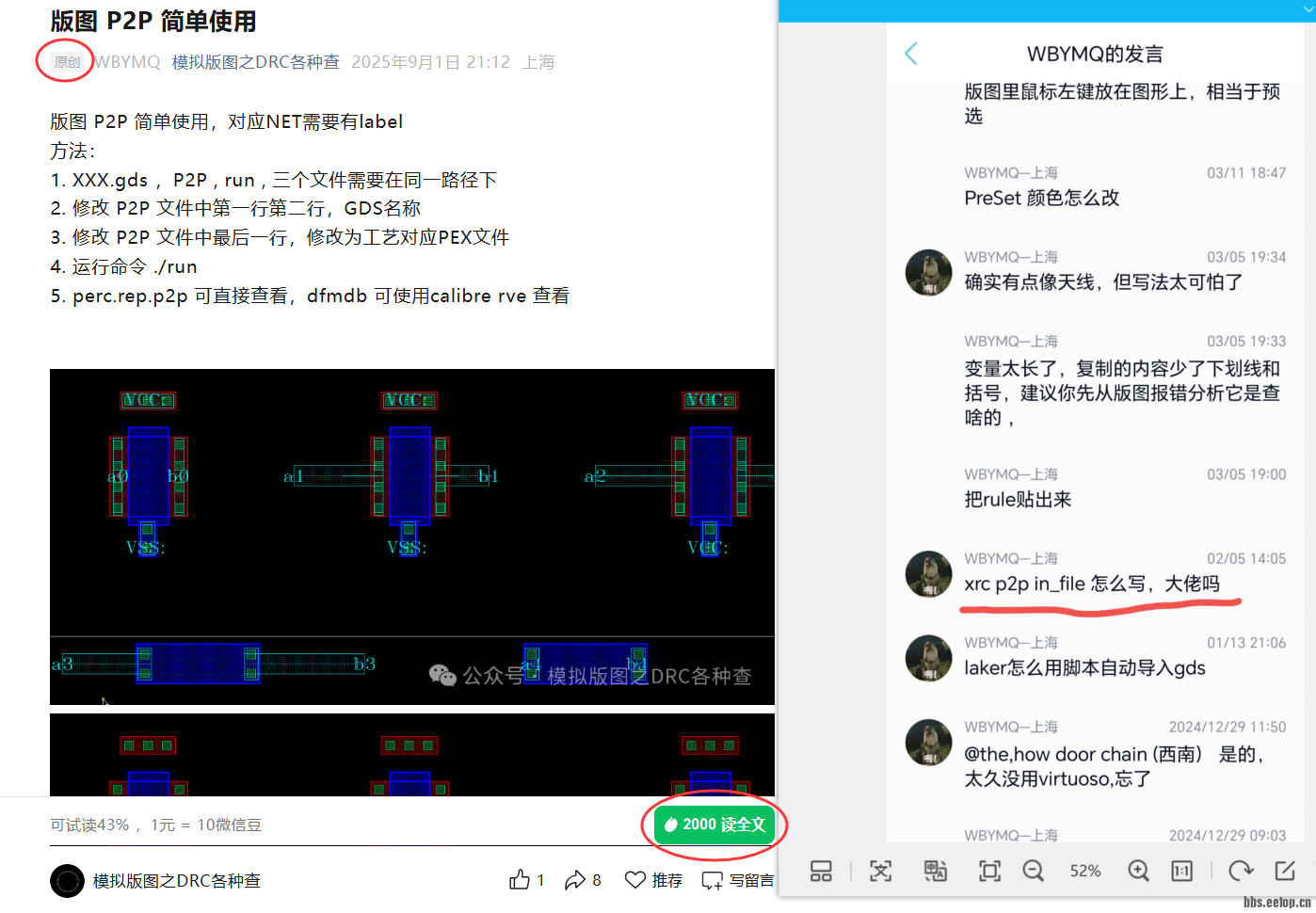Image resolution: width=1316 pixels, height=913 pixels.
Task: Zoom in using the magnifier plus icon
Action: pos(1137,871)
